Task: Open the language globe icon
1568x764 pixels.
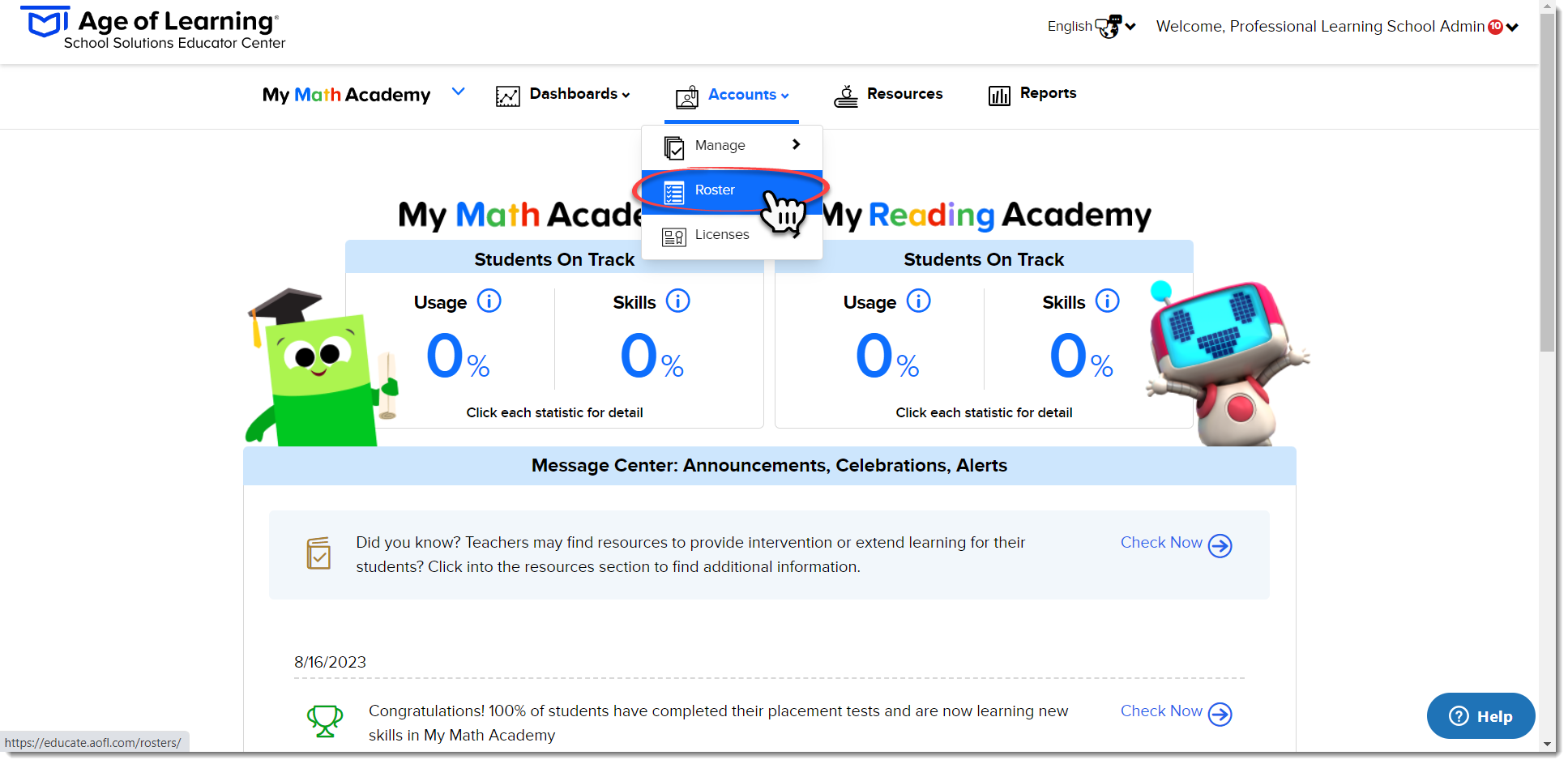Action: click(1109, 27)
